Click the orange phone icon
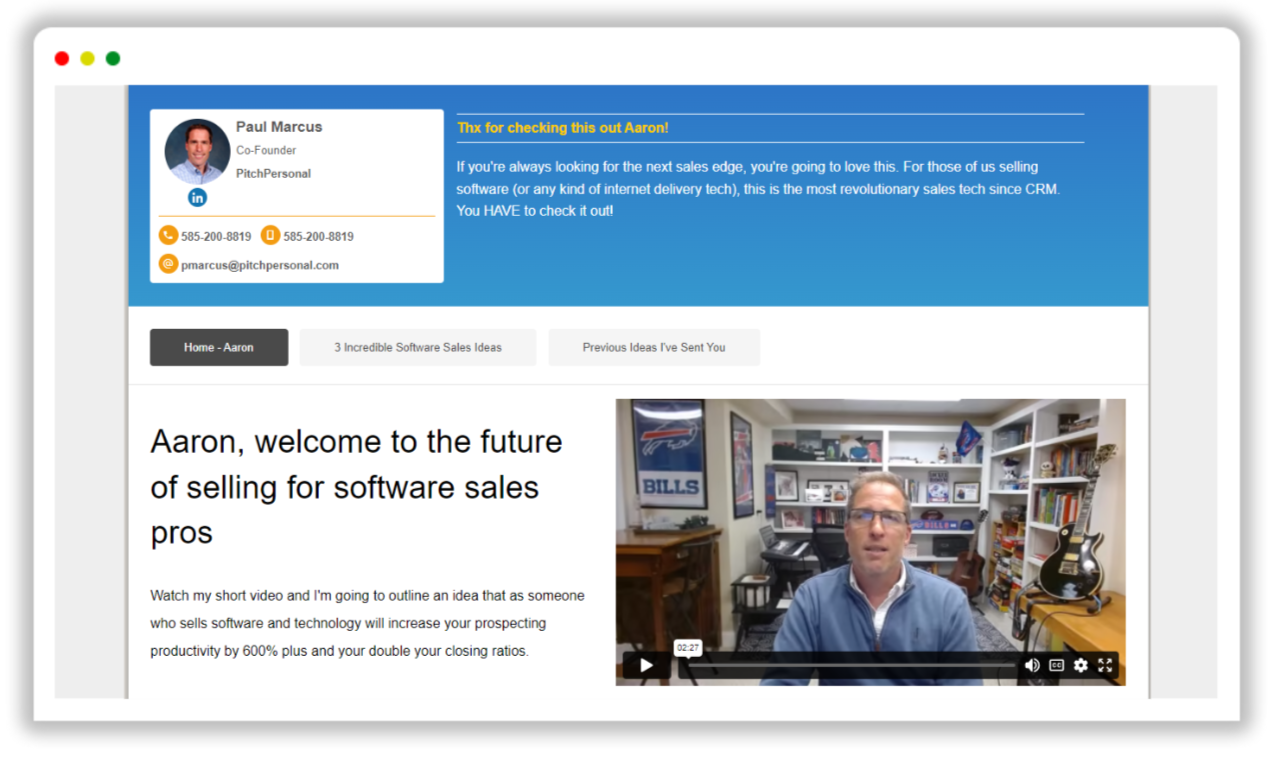Image resolution: width=1269 pixels, height=757 pixels. [168, 235]
